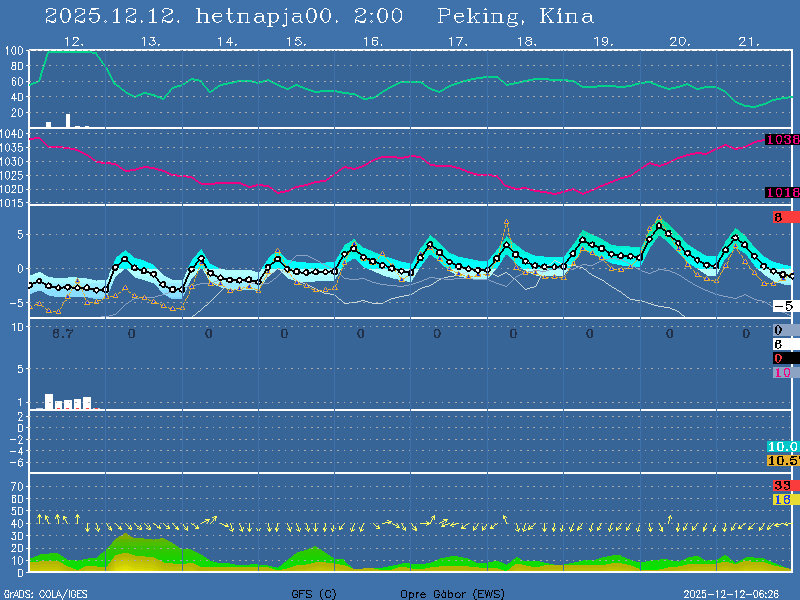
Task: Select day 15 on the date axis
Action: [x=295, y=41]
